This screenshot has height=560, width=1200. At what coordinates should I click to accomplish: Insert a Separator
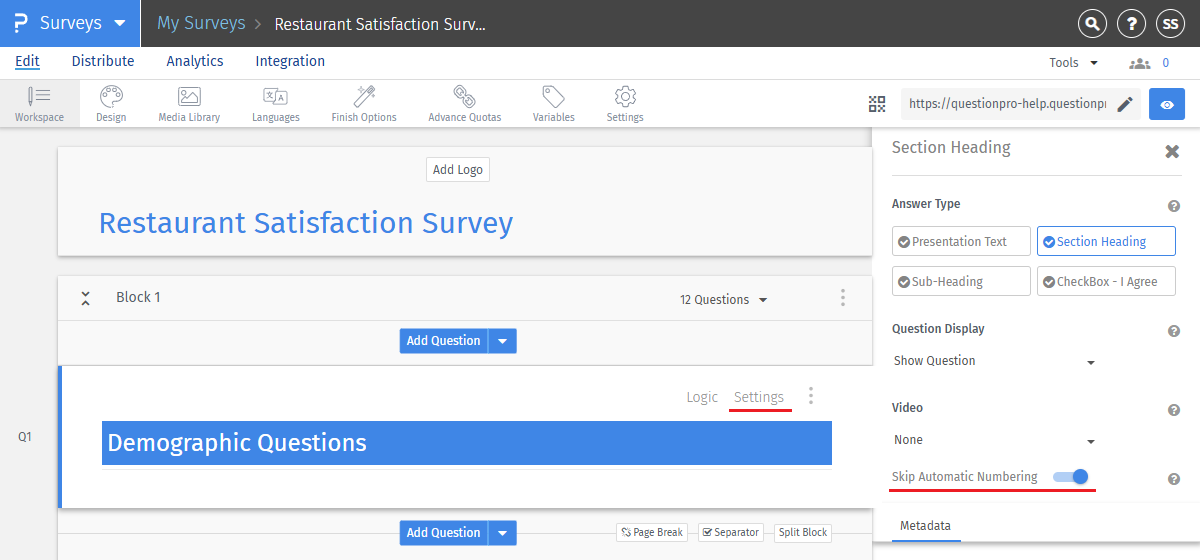click(x=730, y=533)
